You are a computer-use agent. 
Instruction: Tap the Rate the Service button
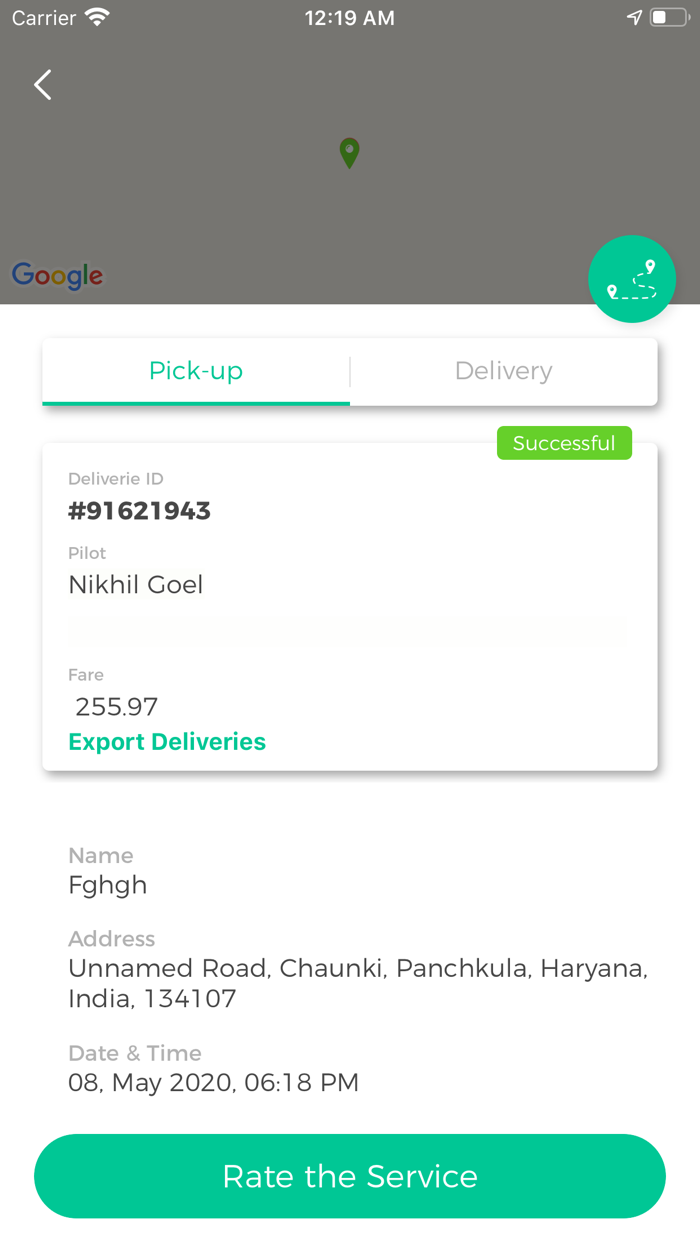click(349, 1176)
